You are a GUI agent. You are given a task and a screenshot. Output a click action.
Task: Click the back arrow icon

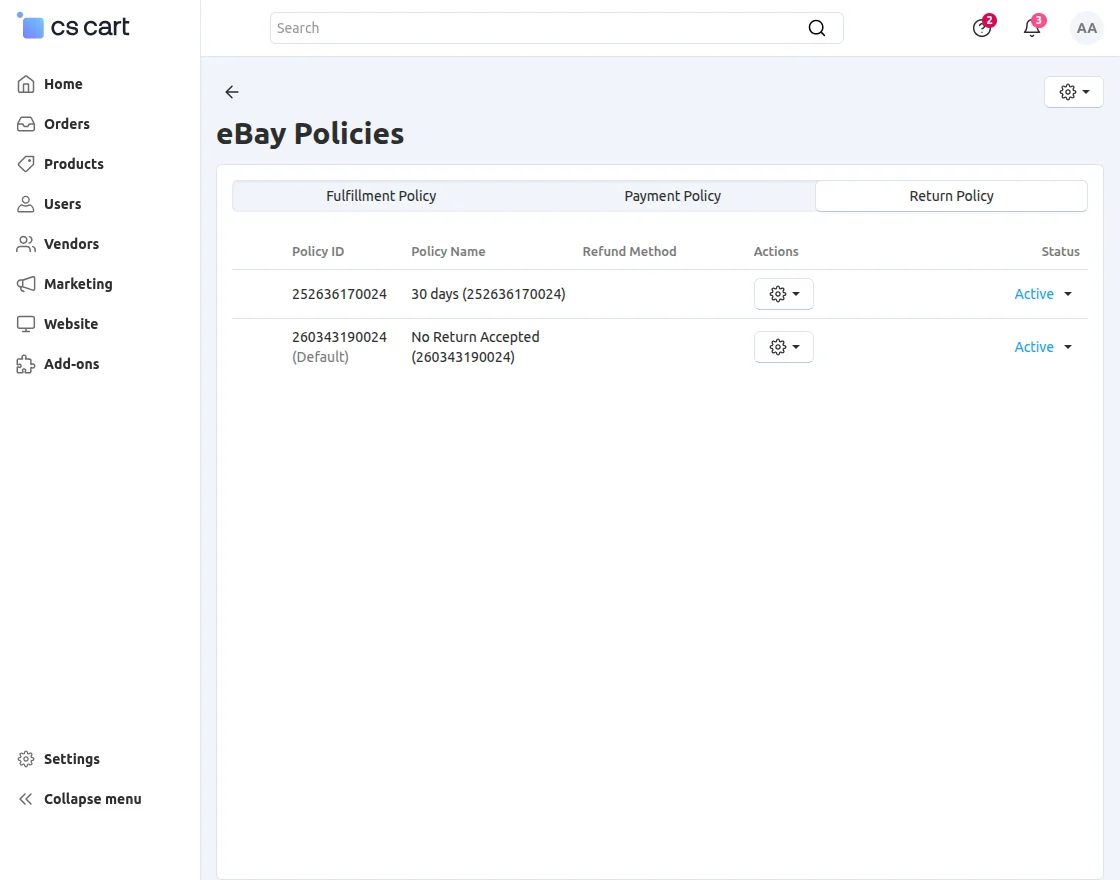tap(231, 92)
